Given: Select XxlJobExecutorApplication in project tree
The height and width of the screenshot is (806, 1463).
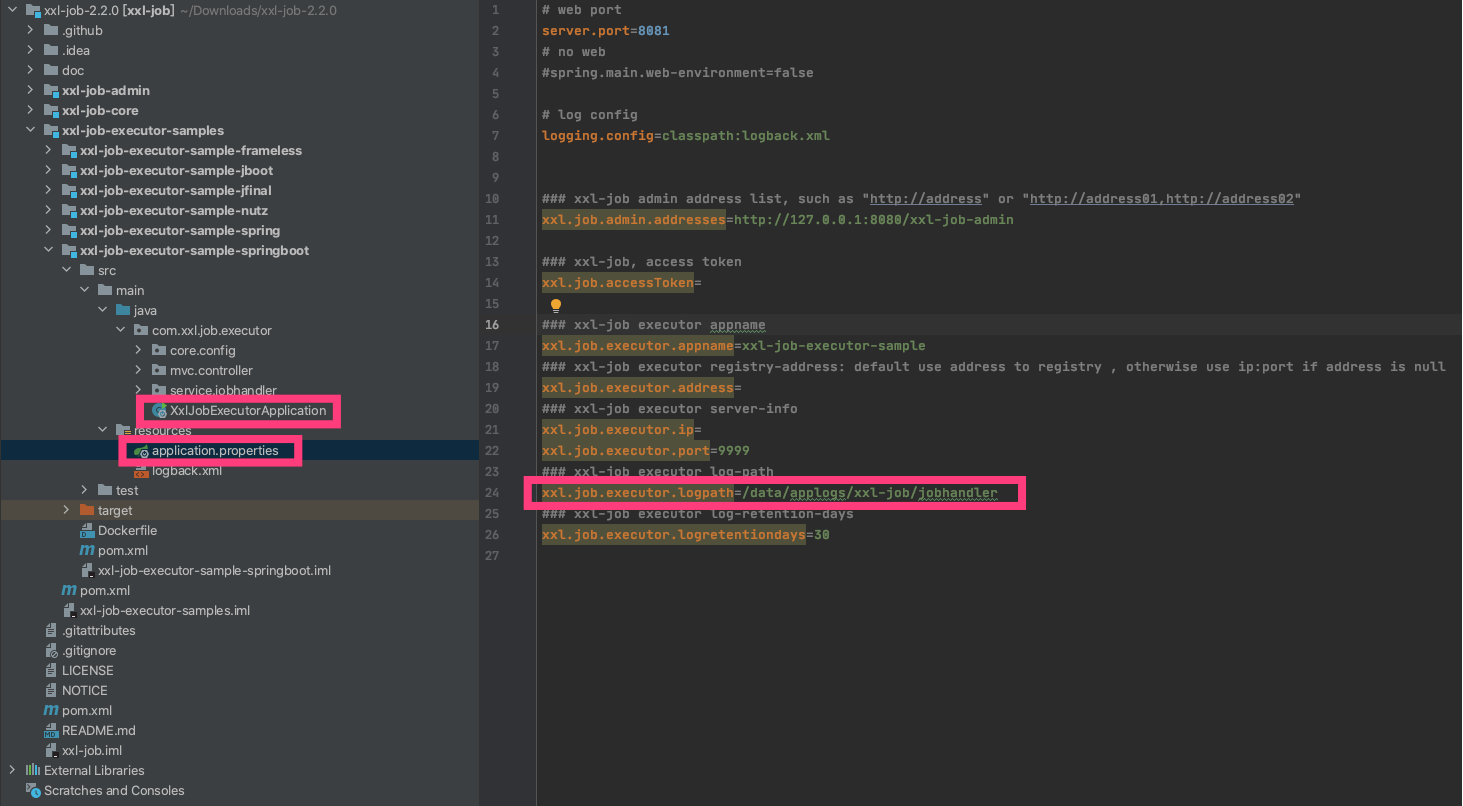Looking at the screenshot, I should pos(248,411).
